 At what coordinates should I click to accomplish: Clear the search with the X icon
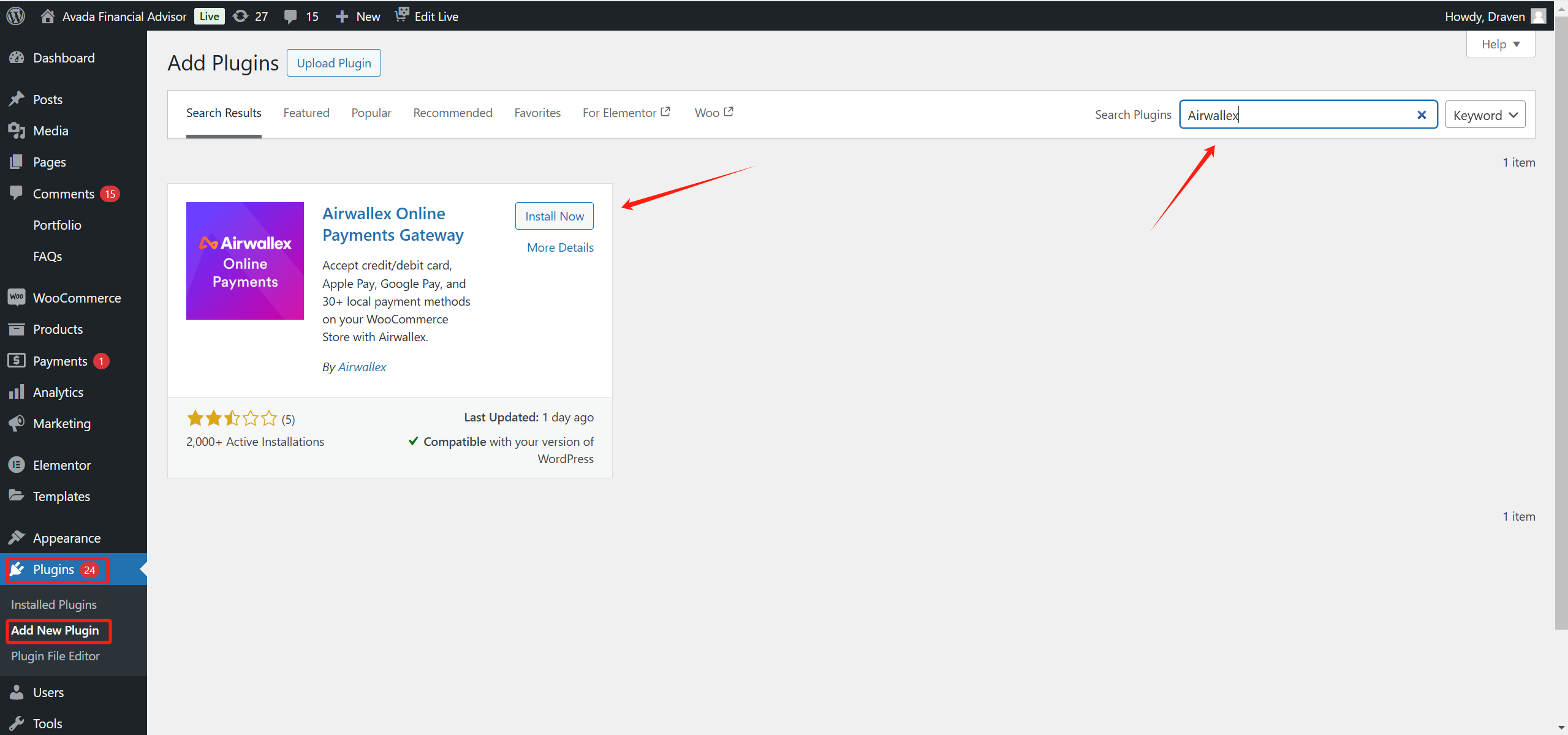[1421, 115]
